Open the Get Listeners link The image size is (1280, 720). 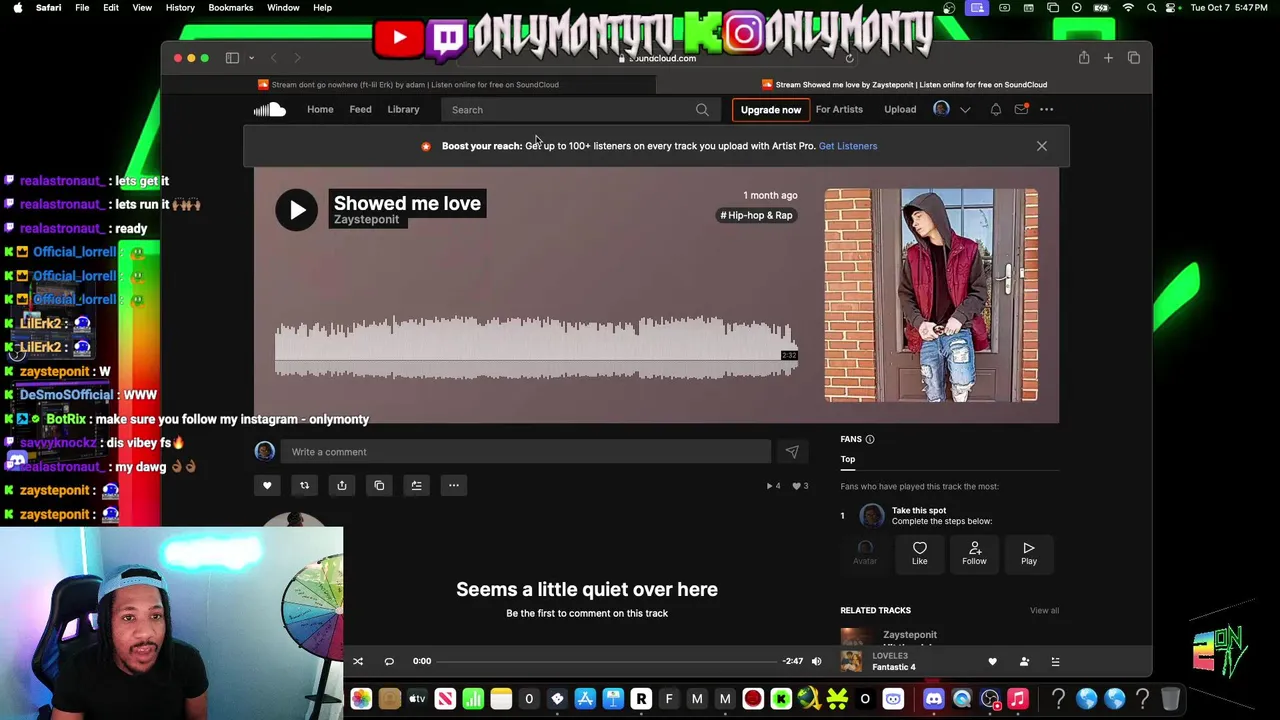[x=848, y=146]
